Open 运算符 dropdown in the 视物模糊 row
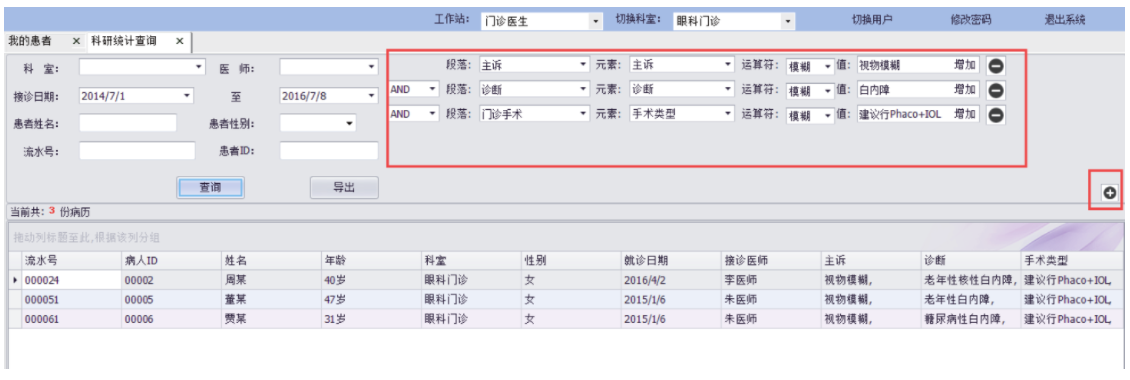Viewport: 1130px width, 380px height. 810,66
